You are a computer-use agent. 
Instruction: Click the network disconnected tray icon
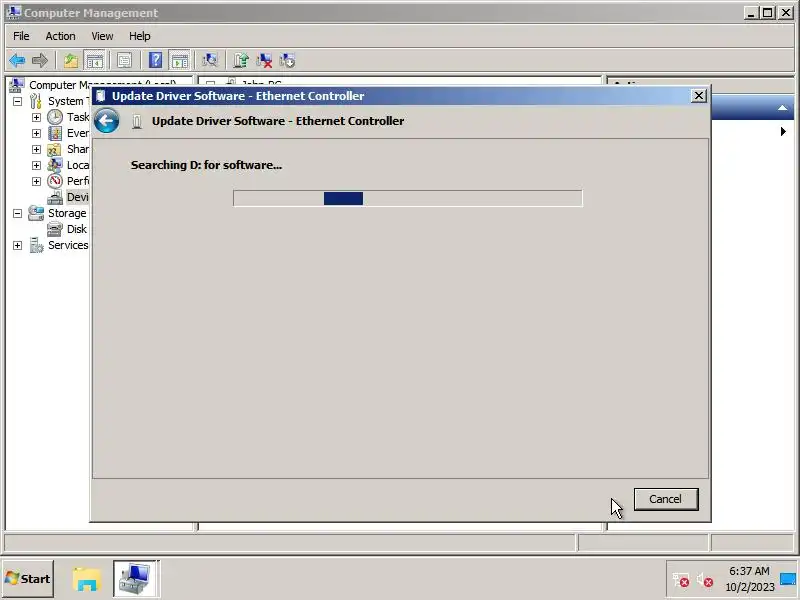coord(681,580)
